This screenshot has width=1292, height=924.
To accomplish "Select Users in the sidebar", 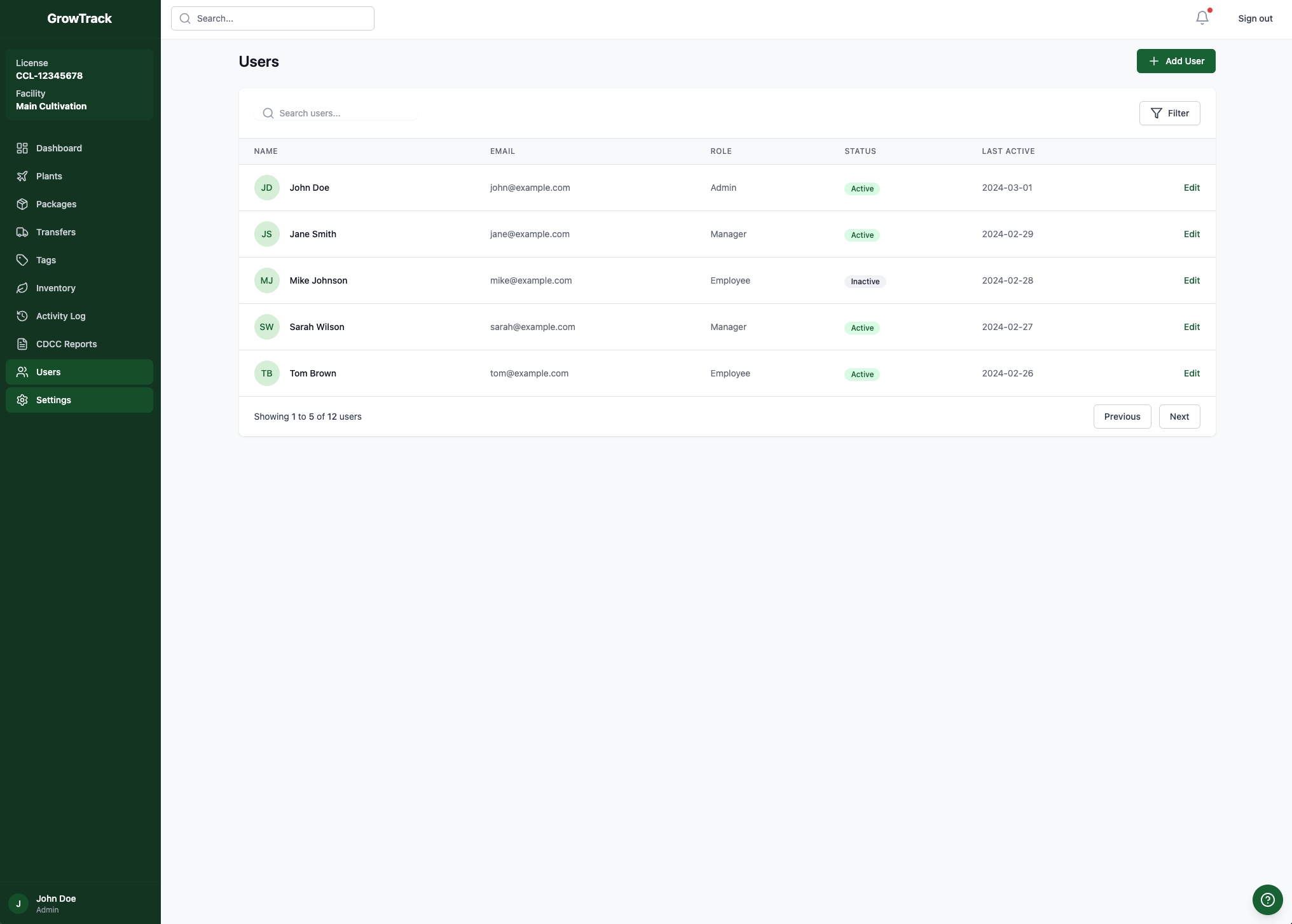I will pos(48,372).
